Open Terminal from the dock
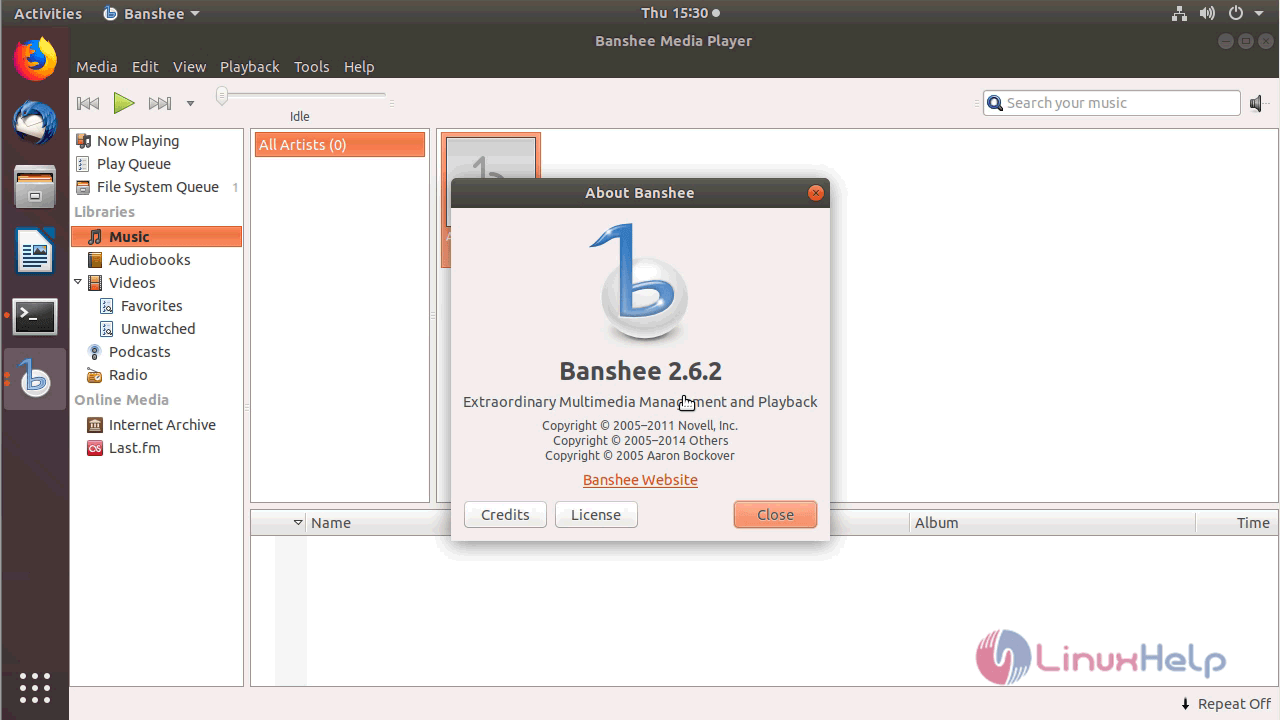 coord(35,316)
